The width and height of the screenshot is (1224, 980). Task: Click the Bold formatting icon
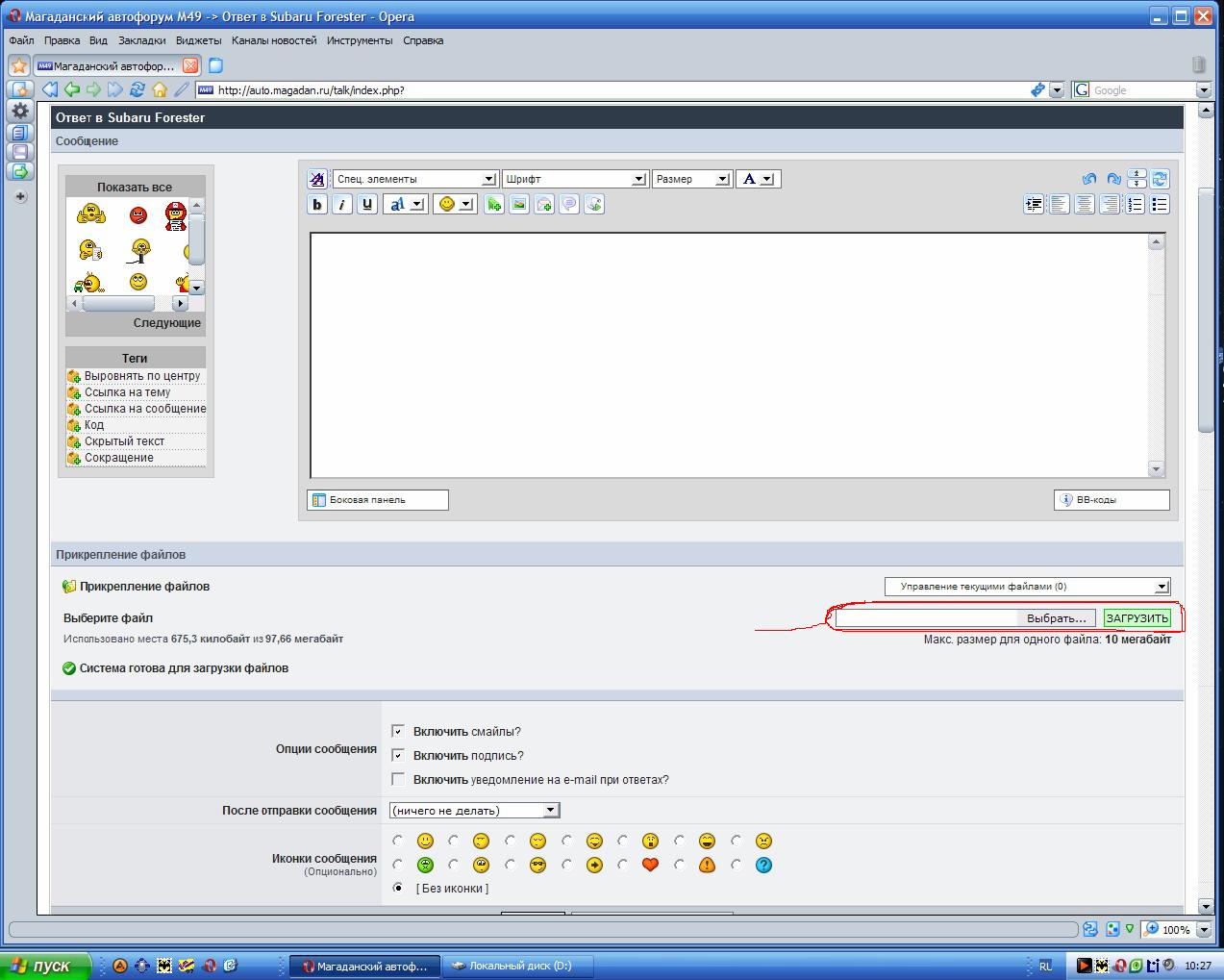(x=317, y=204)
